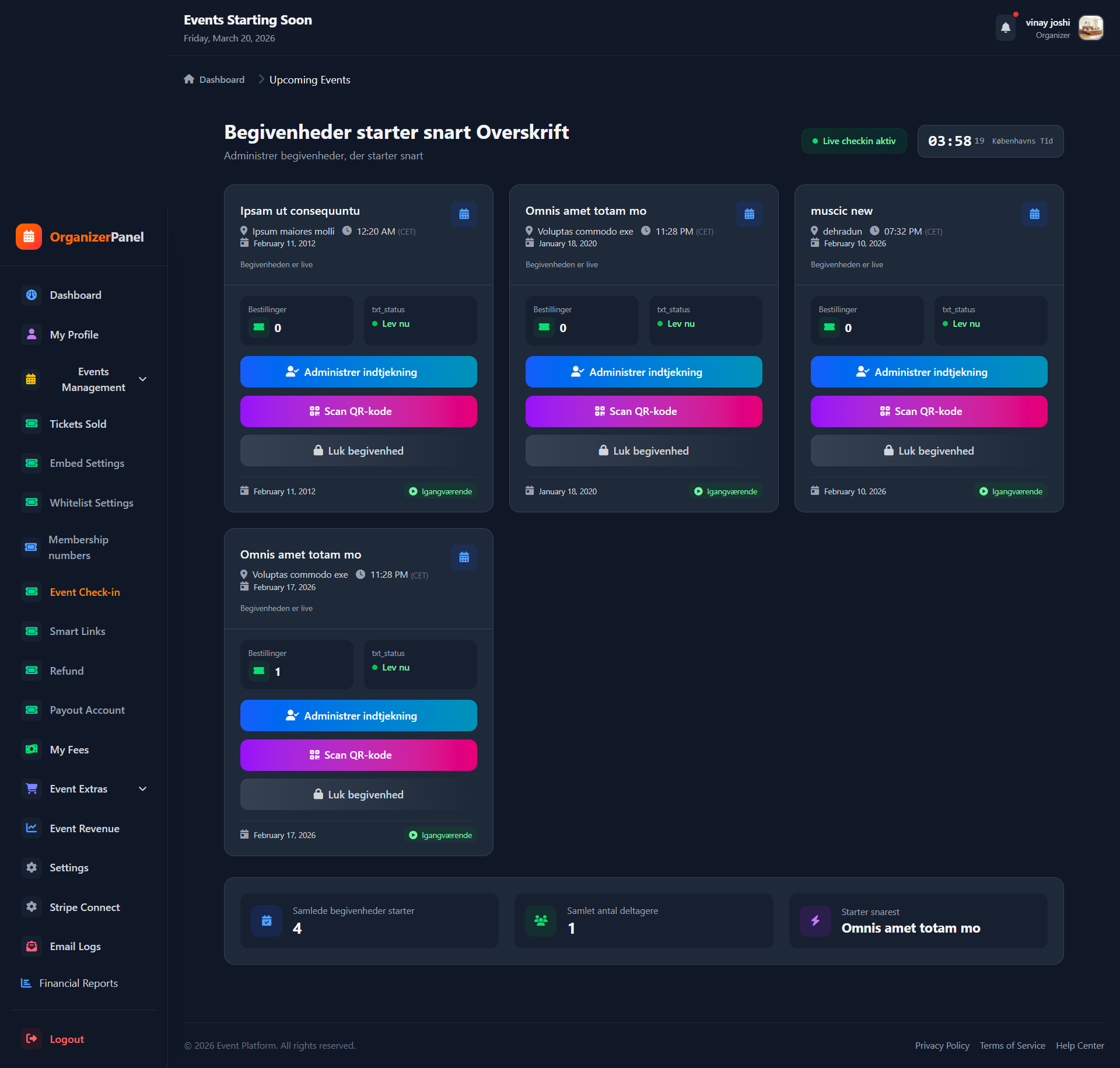Click Luk begivenhed on January 18 Omnis card

point(644,451)
